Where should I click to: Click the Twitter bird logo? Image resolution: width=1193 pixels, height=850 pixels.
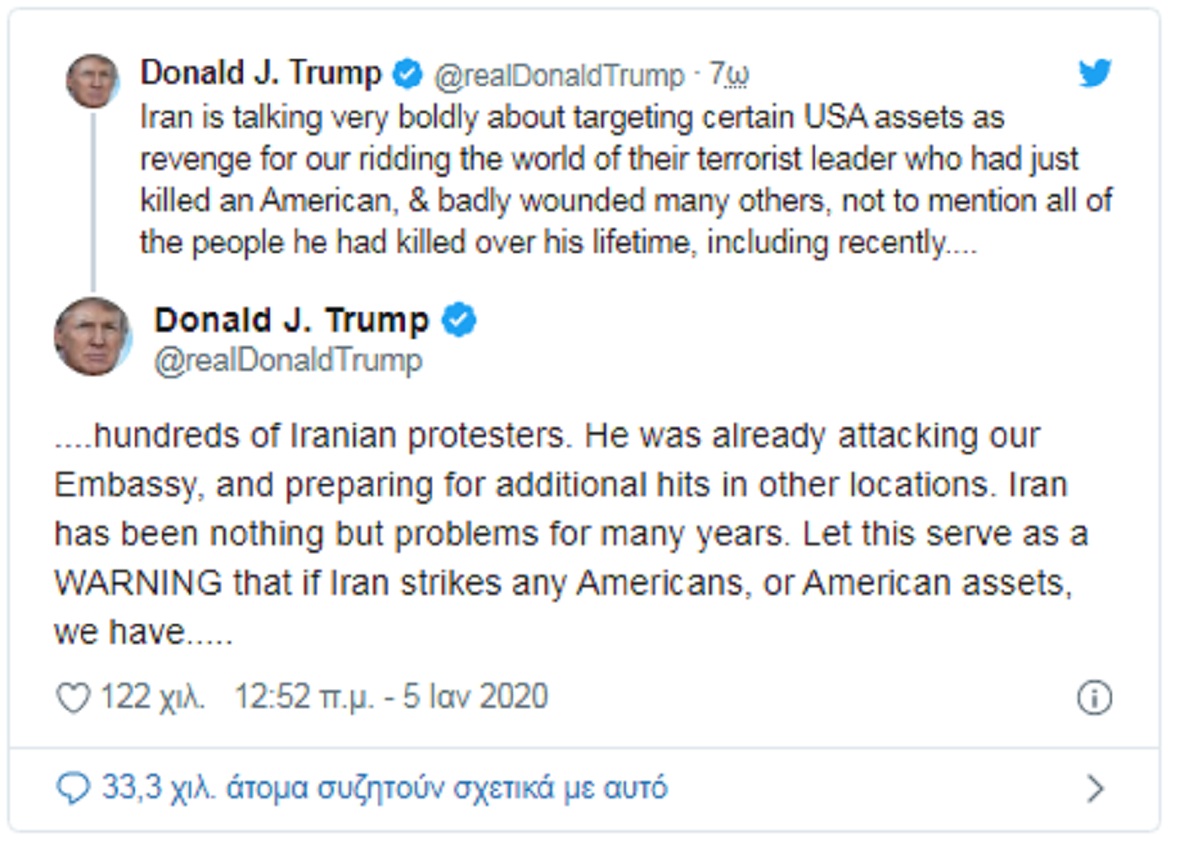[1095, 73]
